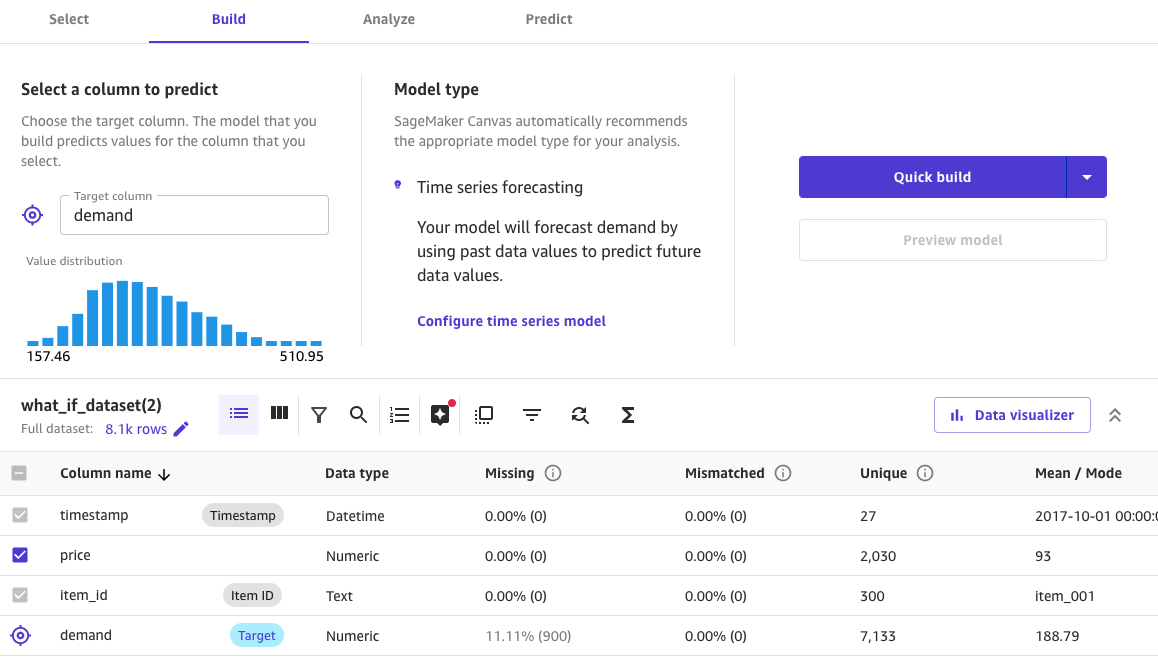Toggle the timestamp column checkbox
Screen dimensions: 1158x669
pyautogui.click(x=20, y=515)
